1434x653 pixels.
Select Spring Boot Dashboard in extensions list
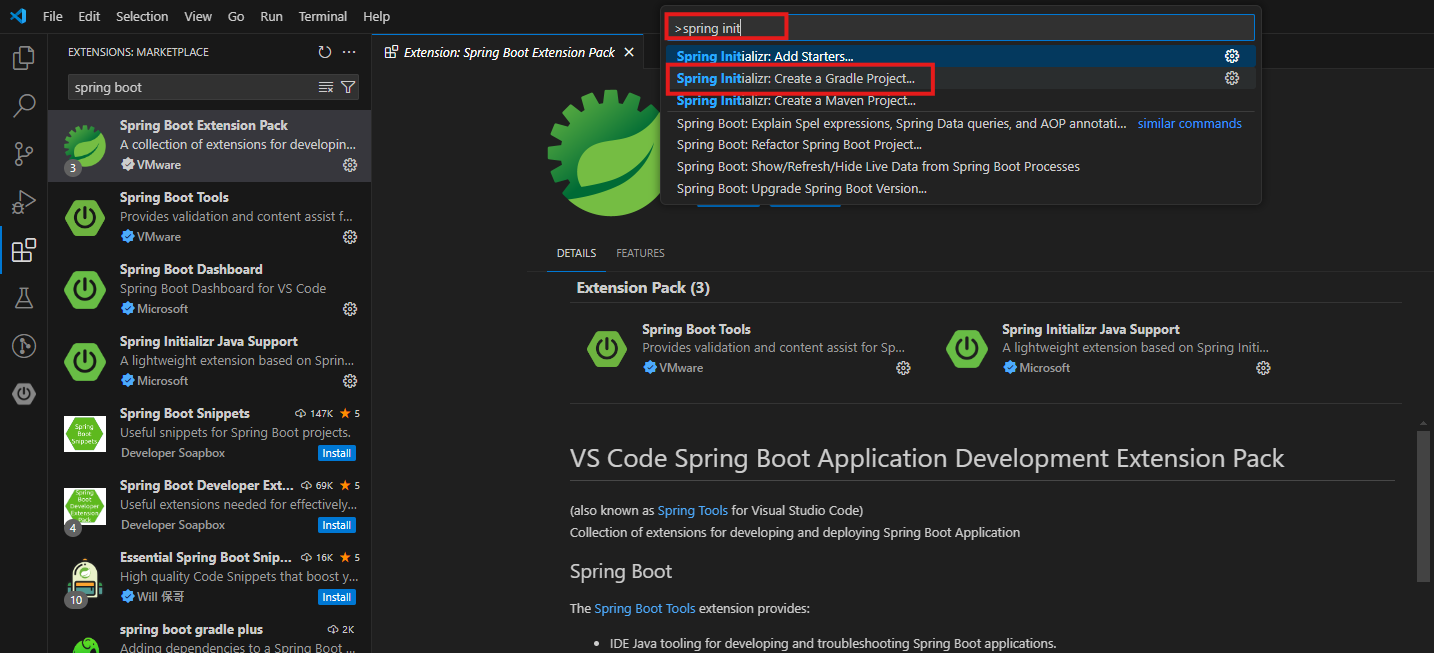click(x=210, y=289)
